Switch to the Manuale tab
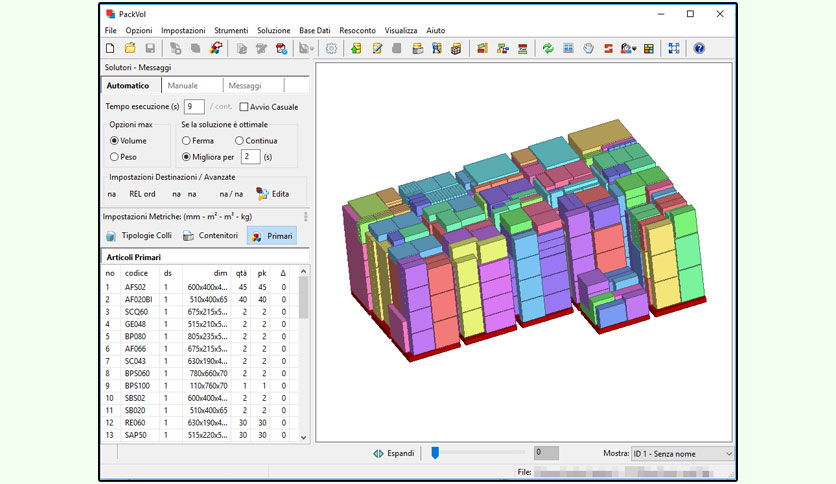This screenshot has width=836, height=484. point(183,85)
